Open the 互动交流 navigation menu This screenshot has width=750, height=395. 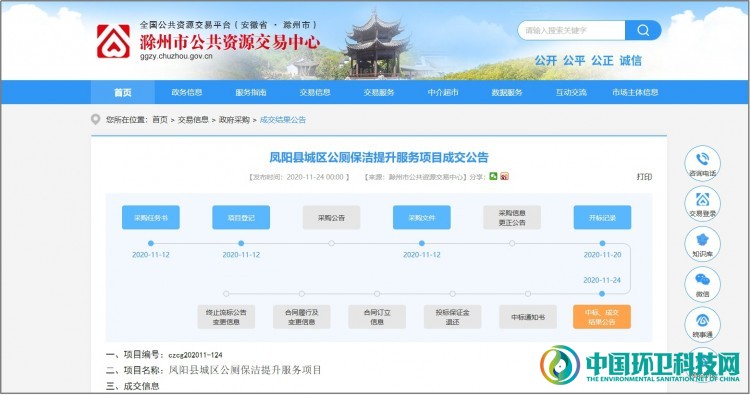(571, 92)
